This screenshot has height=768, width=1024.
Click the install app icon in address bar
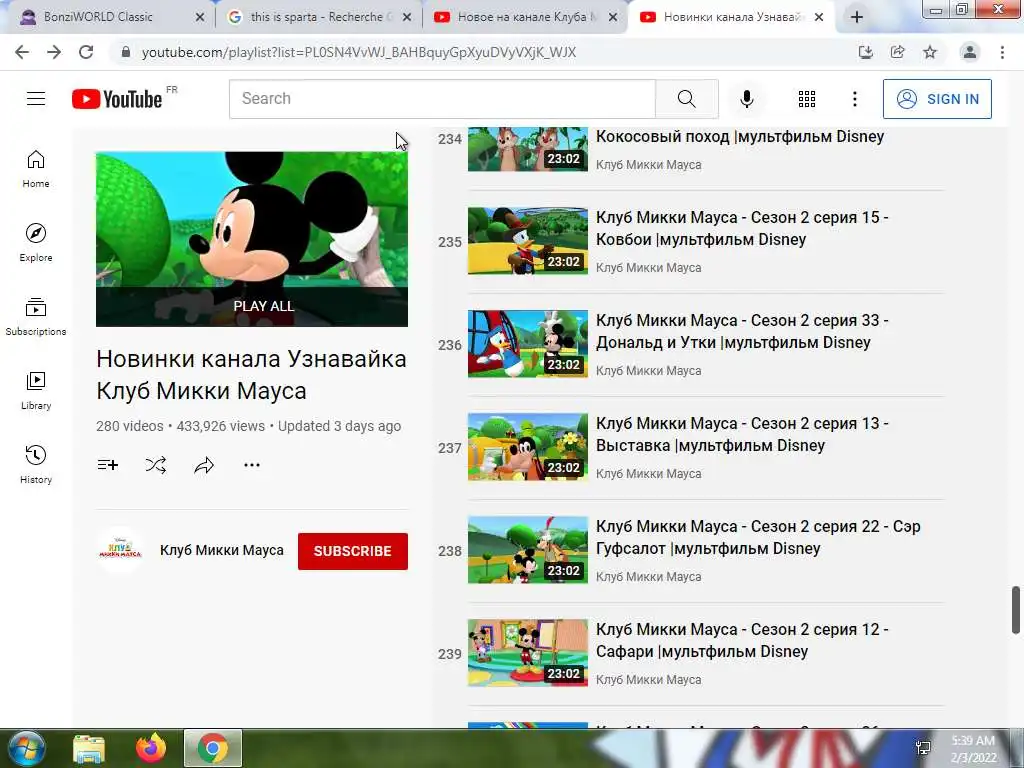pyautogui.click(x=865, y=52)
